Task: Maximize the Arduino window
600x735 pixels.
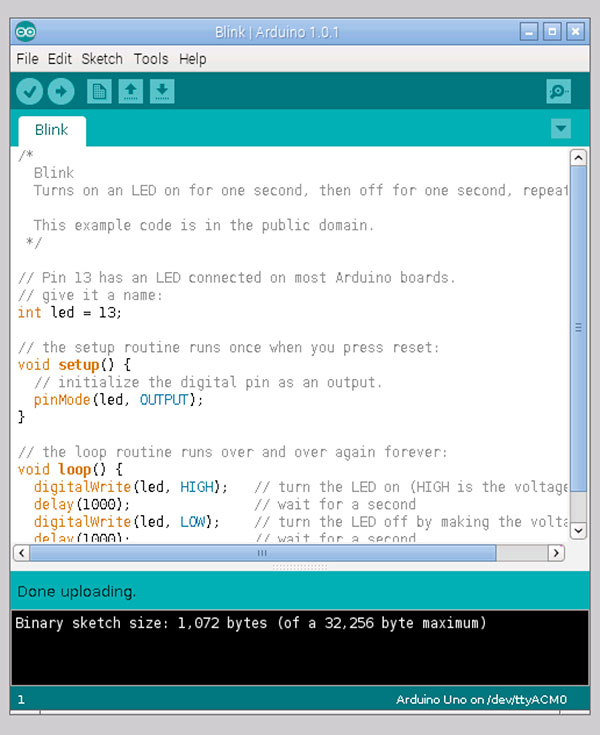Action: pos(552,32)
